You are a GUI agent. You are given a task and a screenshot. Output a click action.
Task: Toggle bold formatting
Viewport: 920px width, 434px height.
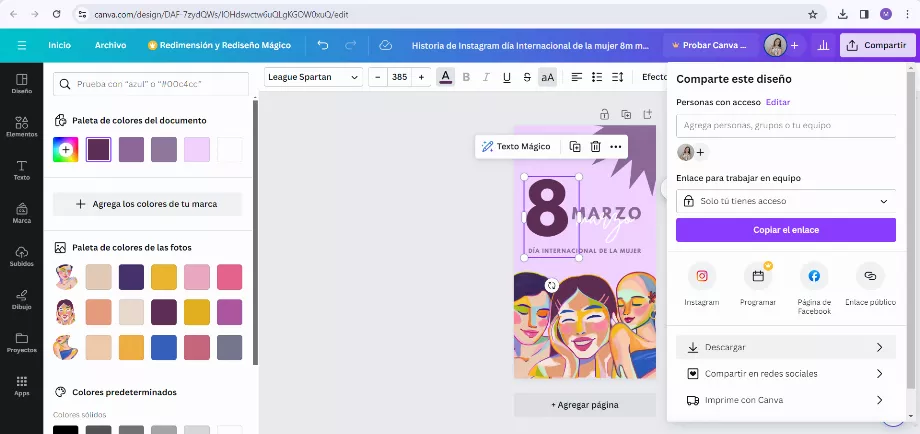pos(466,77)
